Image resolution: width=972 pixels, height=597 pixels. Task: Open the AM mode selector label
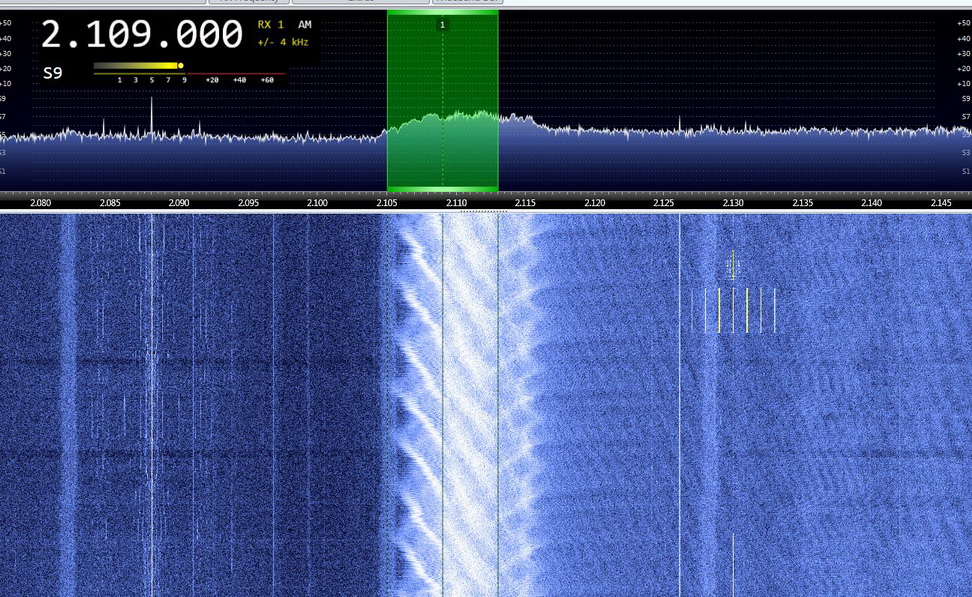click(304, 25)
